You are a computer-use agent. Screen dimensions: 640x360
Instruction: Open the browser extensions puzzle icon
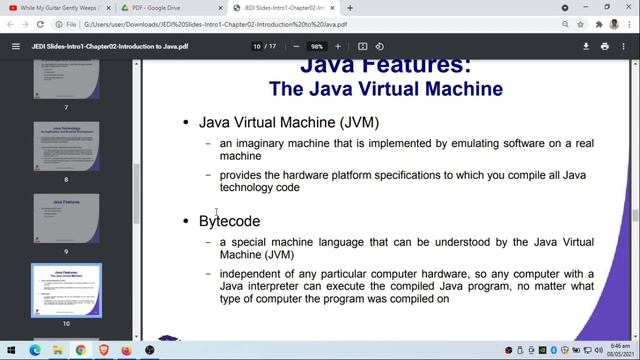pos(599,24)
